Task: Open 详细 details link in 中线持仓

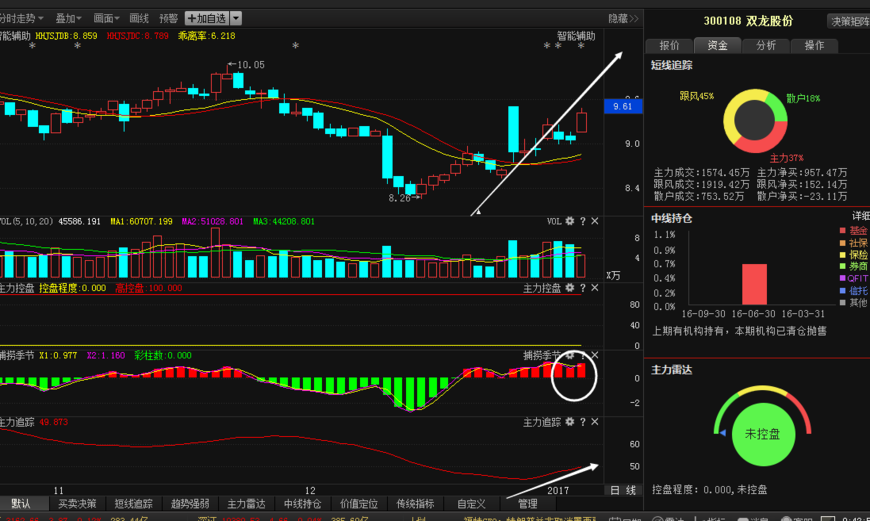Action: click(x=861, y=216)
